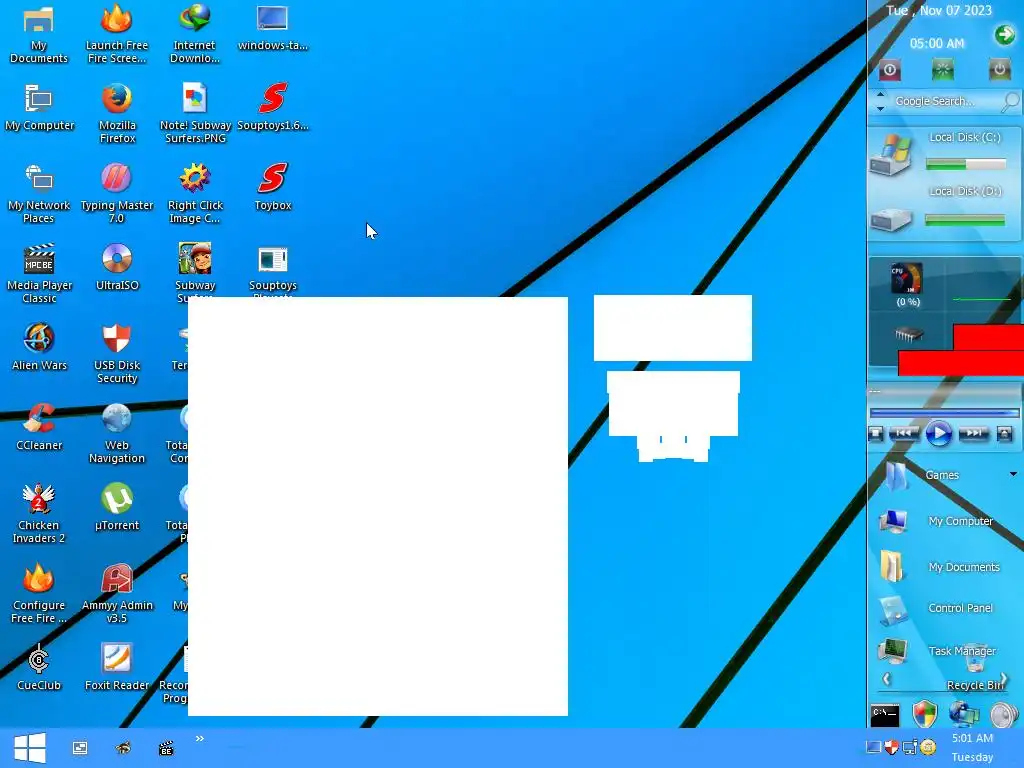Open USB Disk Security icon
The height and width of the screenshot is (768, 1024).
(117, 354)
